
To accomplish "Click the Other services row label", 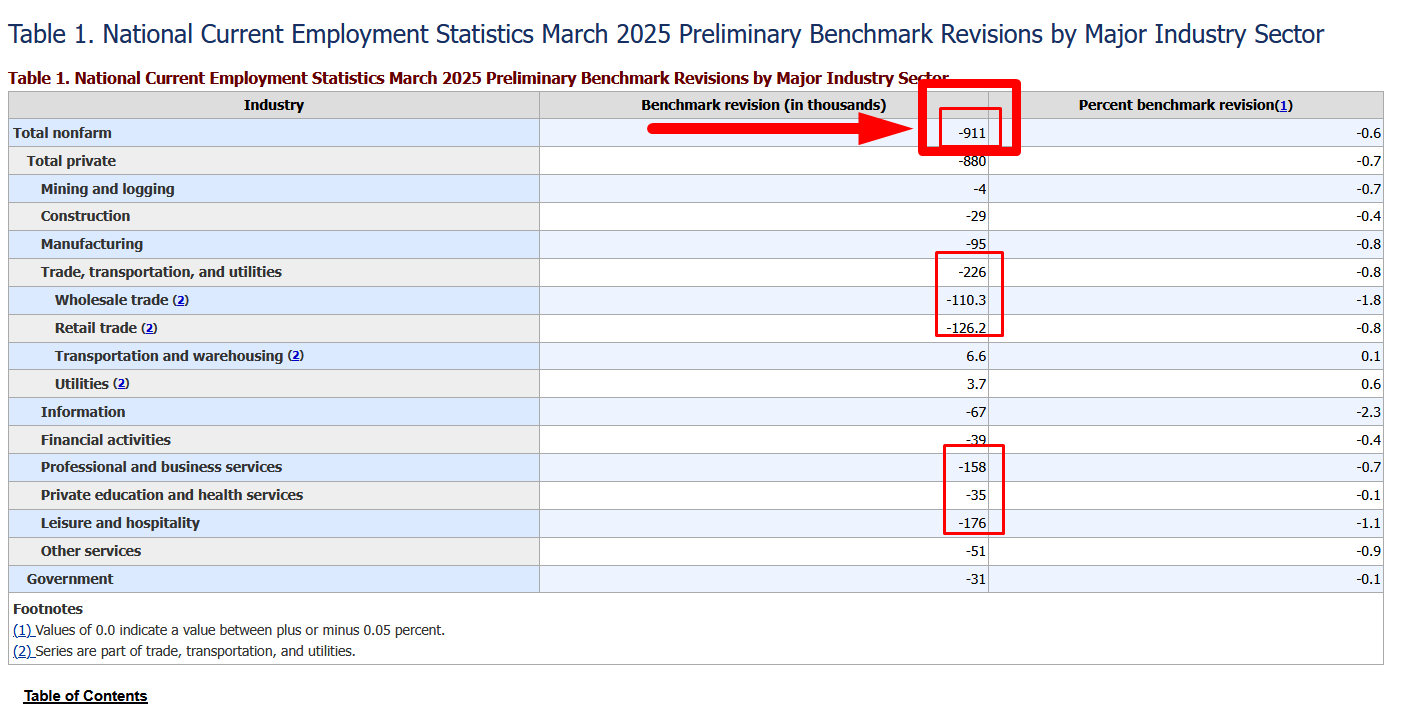I will (91, 551).
